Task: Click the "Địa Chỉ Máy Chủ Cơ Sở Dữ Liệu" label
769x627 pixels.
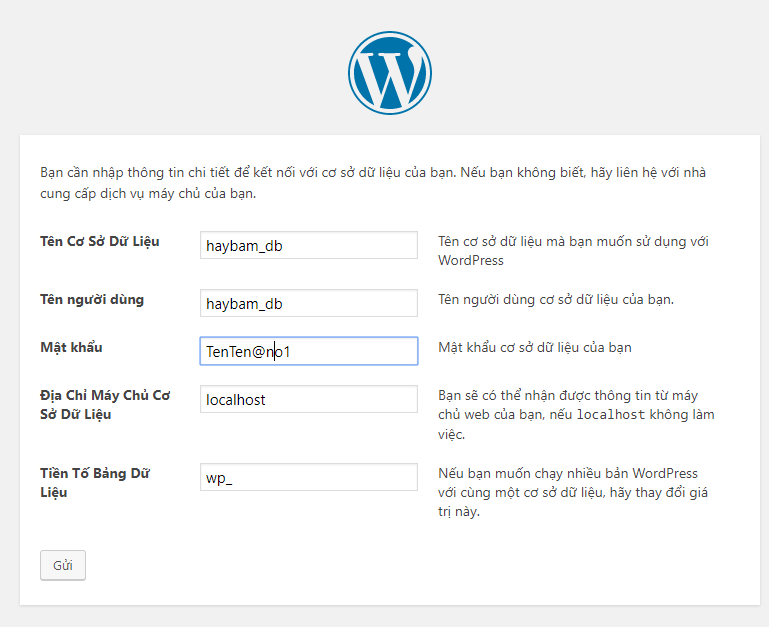Action: [x=105, y=405]
